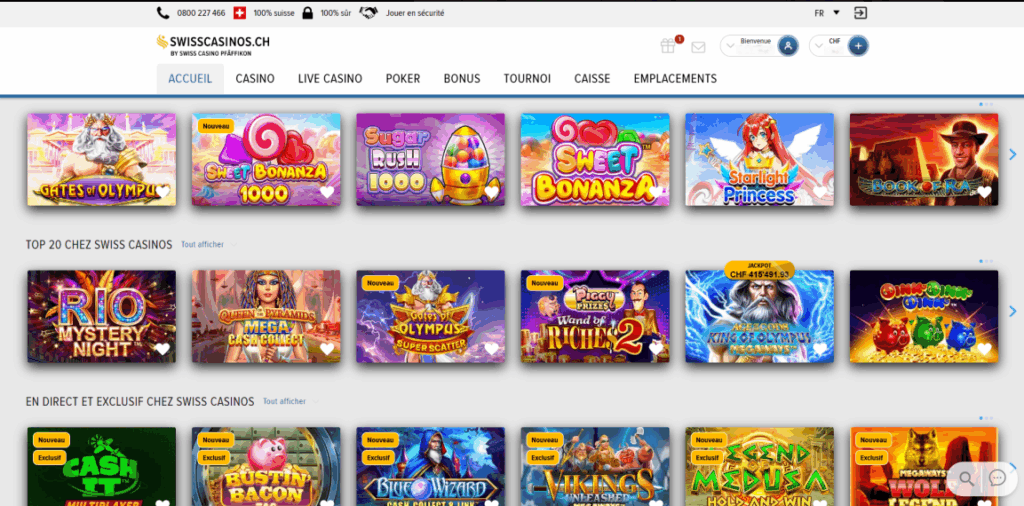Favorite Rio Mystery Night with heart icon

(x=163, y=349)
